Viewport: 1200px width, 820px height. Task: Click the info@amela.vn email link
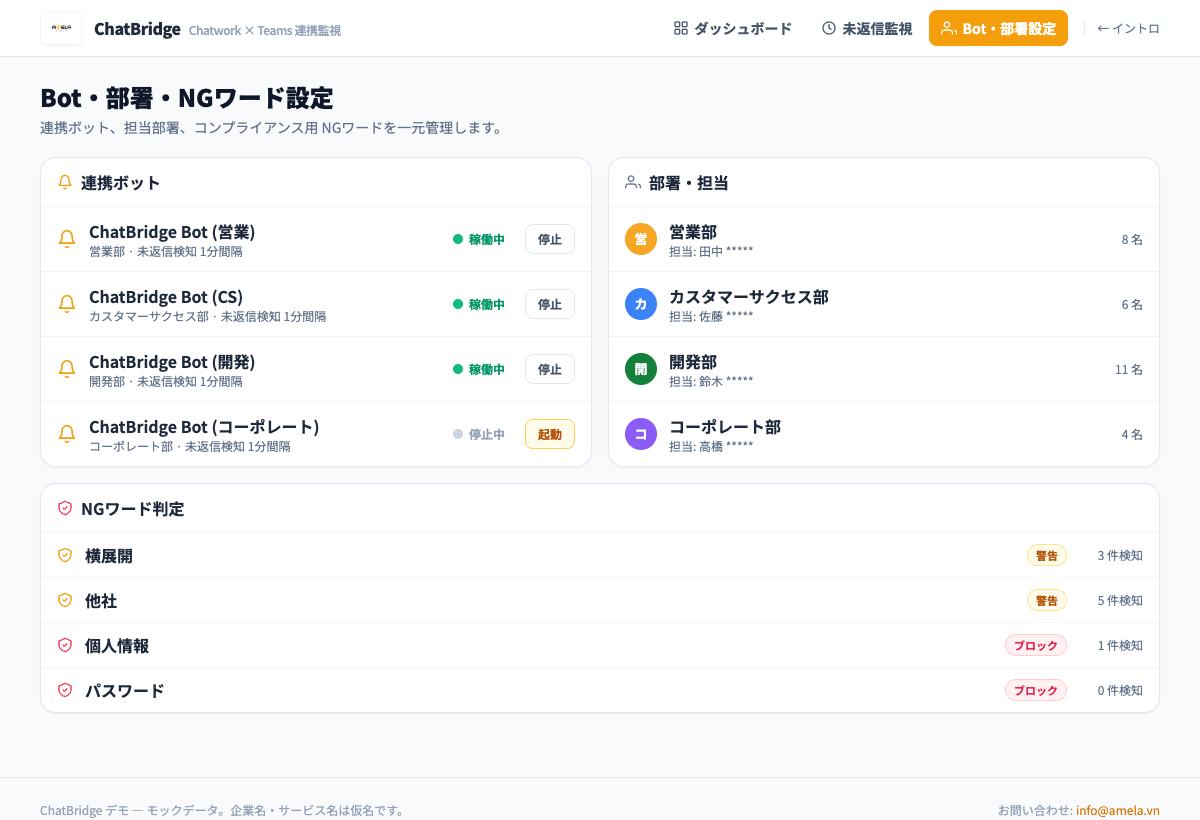pos(1118,810)
